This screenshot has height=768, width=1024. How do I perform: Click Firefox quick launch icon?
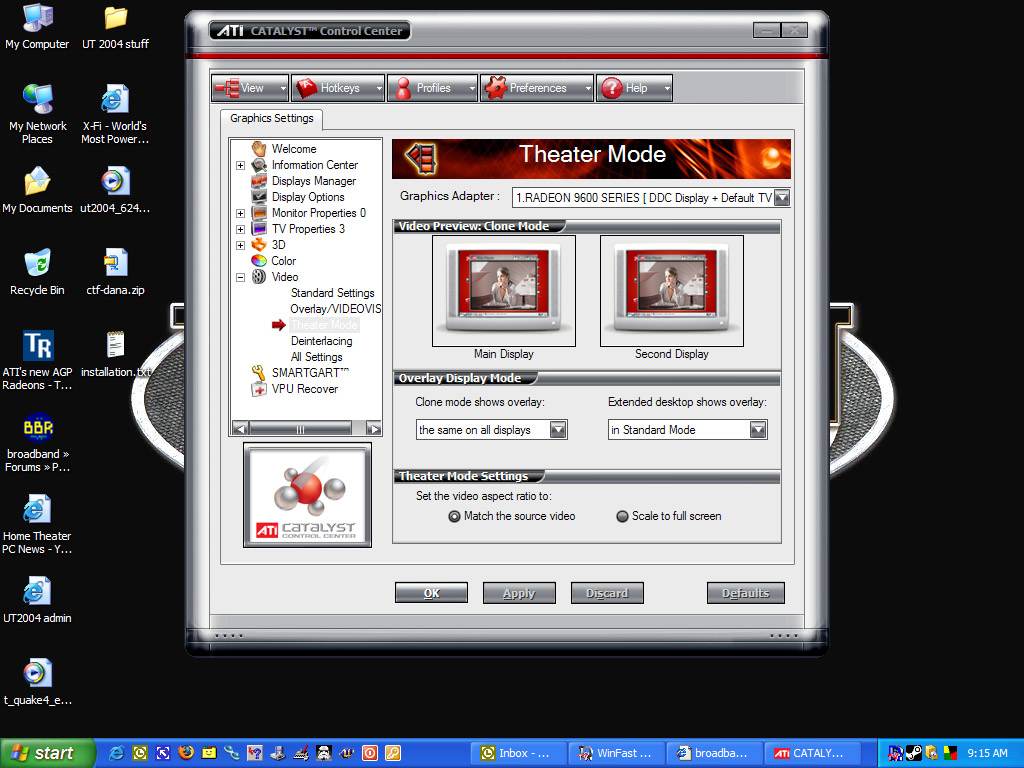pyautogui.click(x=186, y=753)
